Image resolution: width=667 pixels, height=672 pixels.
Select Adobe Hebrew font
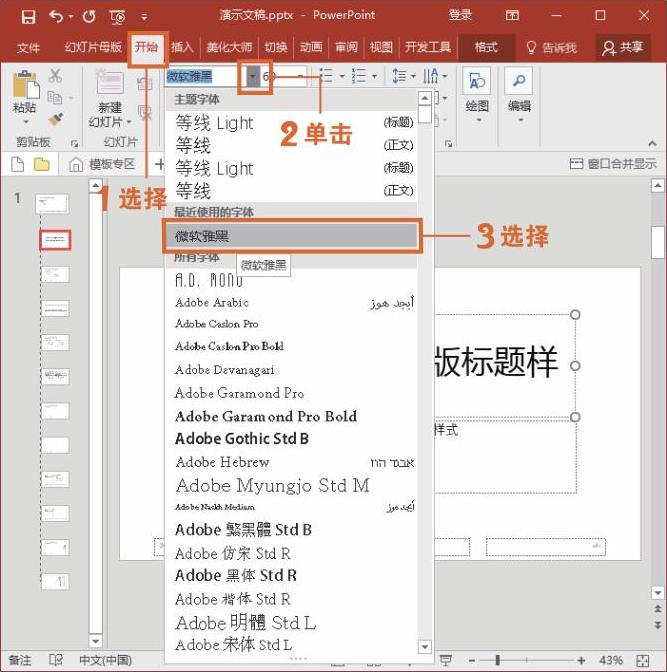(x=291, y=462)
